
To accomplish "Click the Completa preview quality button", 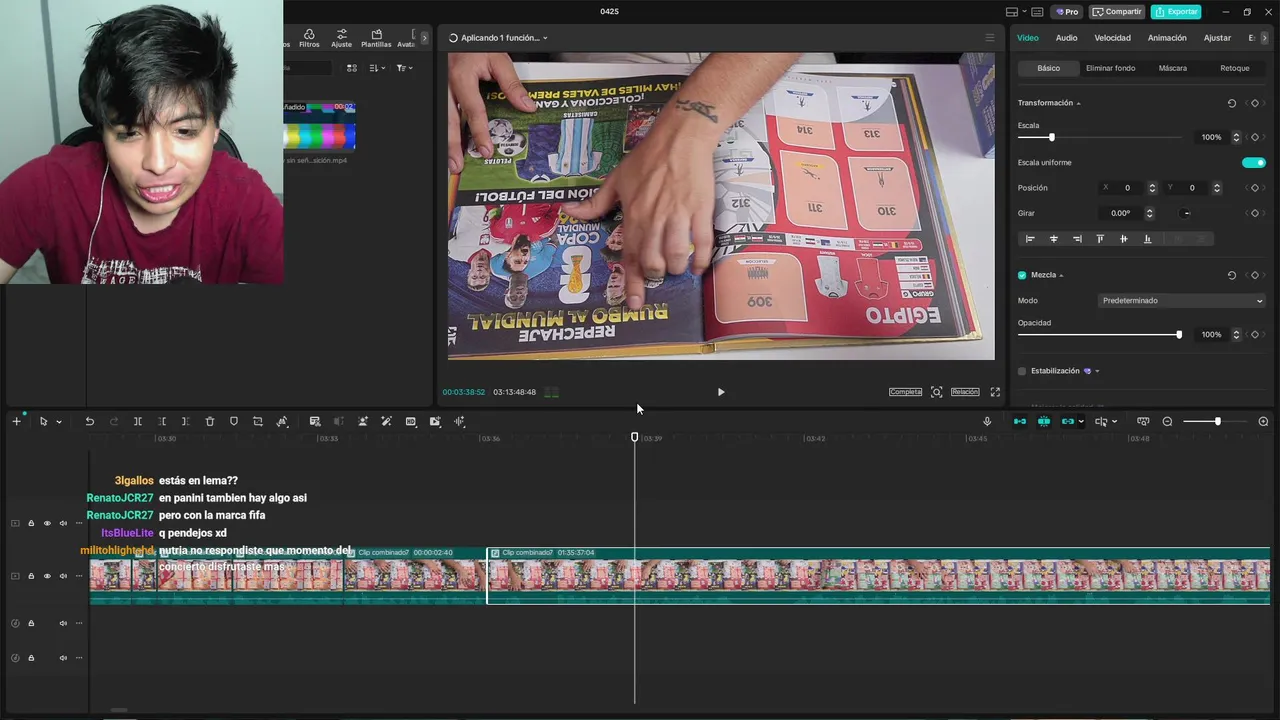I will pyautogui.click(x=905, y=392).
